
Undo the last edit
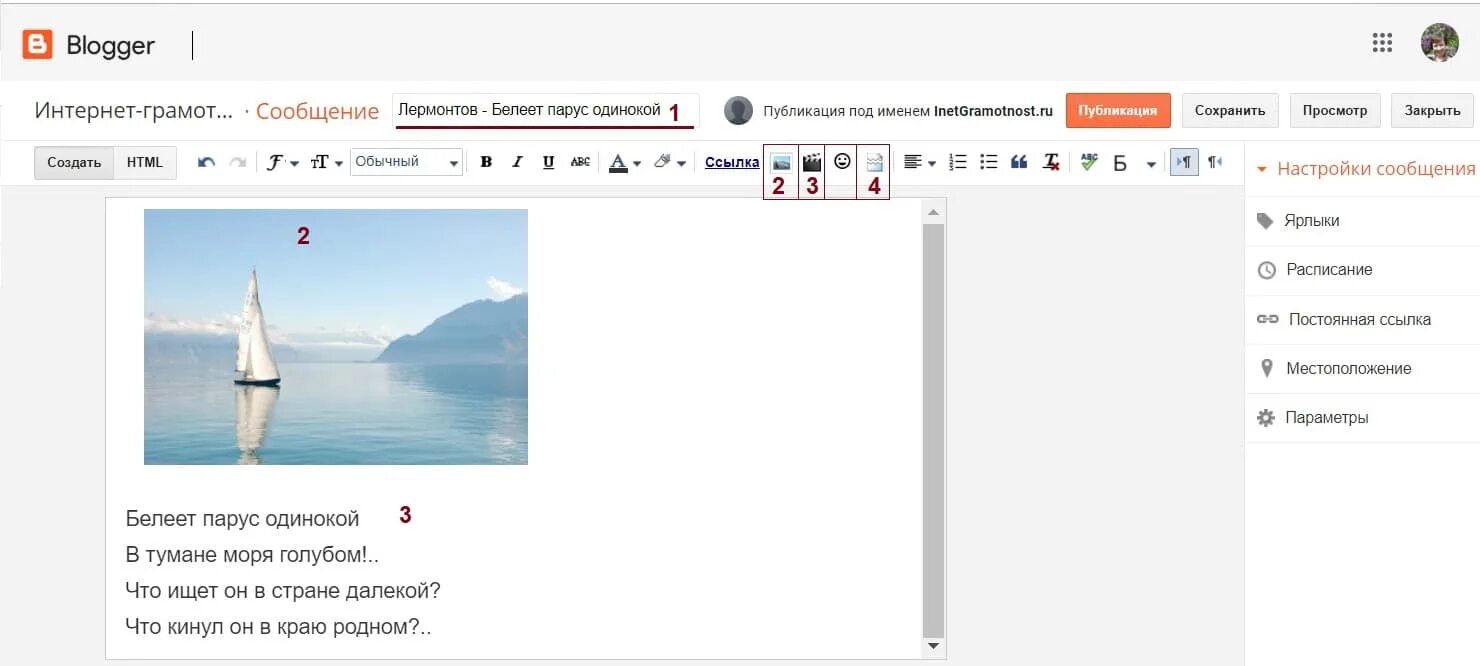[x=206, y=162]
